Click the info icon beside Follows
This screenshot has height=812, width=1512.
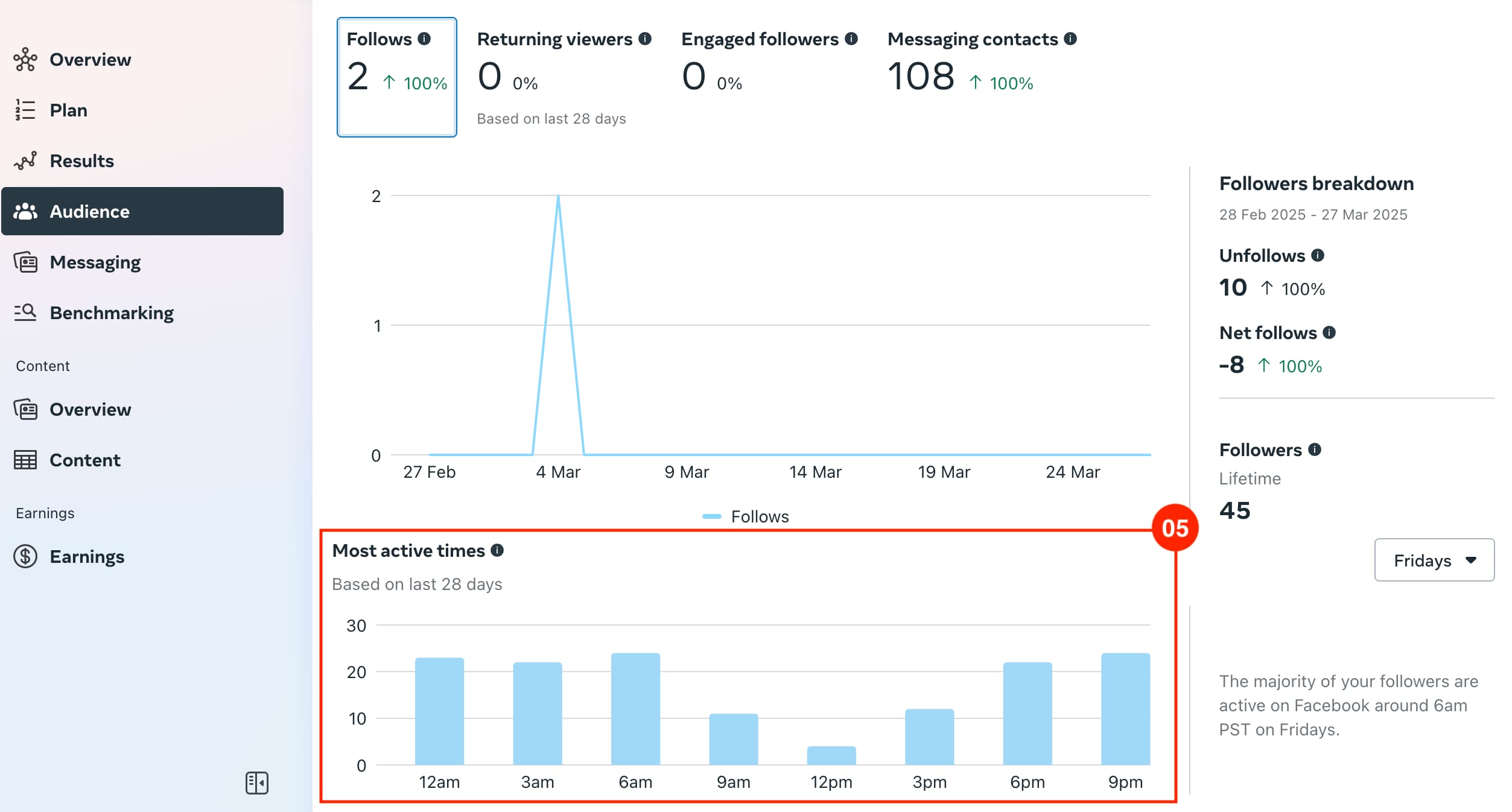point(424,39)
